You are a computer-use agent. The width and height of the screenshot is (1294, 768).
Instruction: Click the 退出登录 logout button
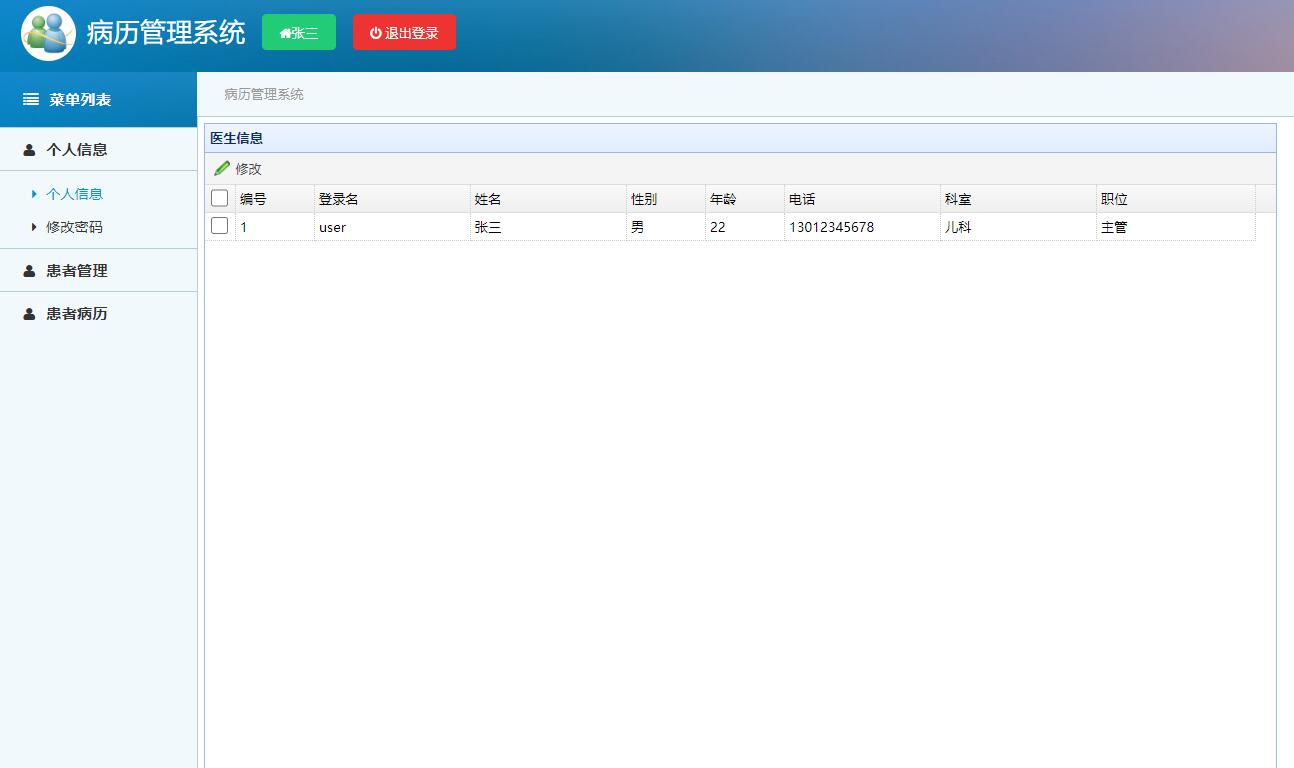pyautogui.click(x=404, y=31)
